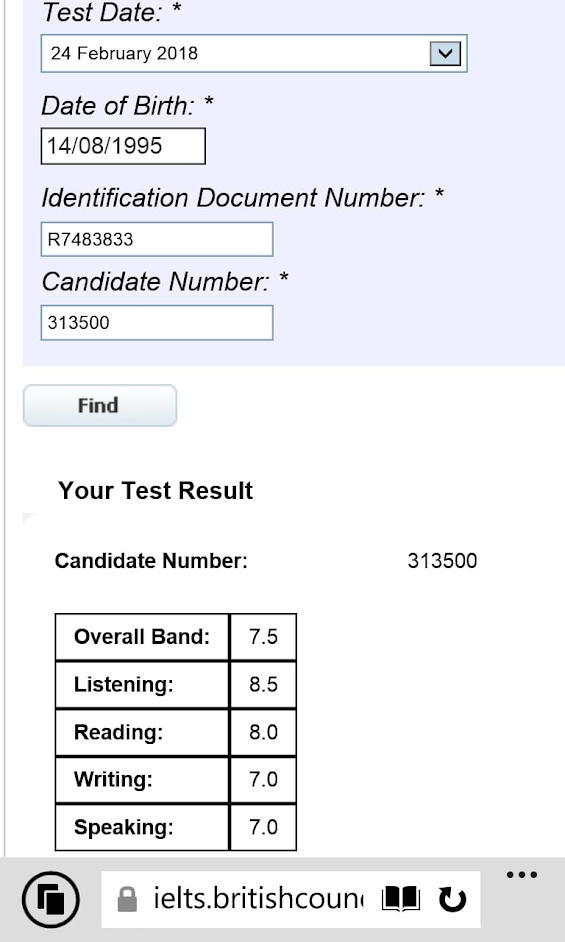
Task: Click the Identification Document Number field
Action: [x=157, y=239]
